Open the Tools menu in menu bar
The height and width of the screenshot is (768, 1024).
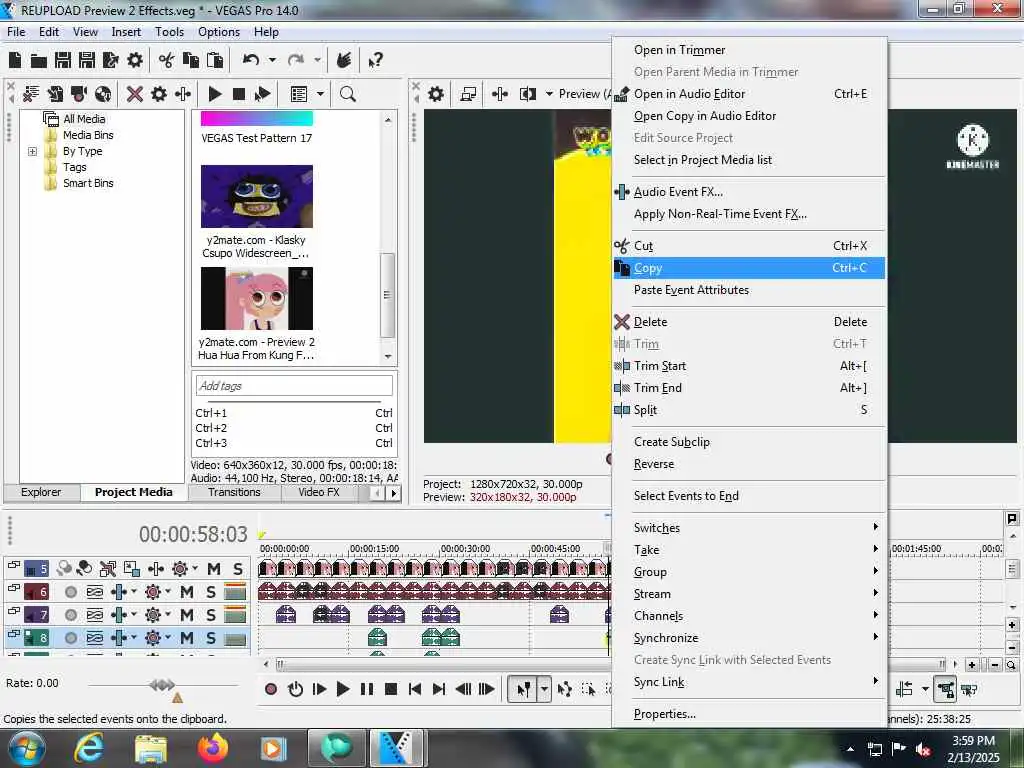[169, 31]
